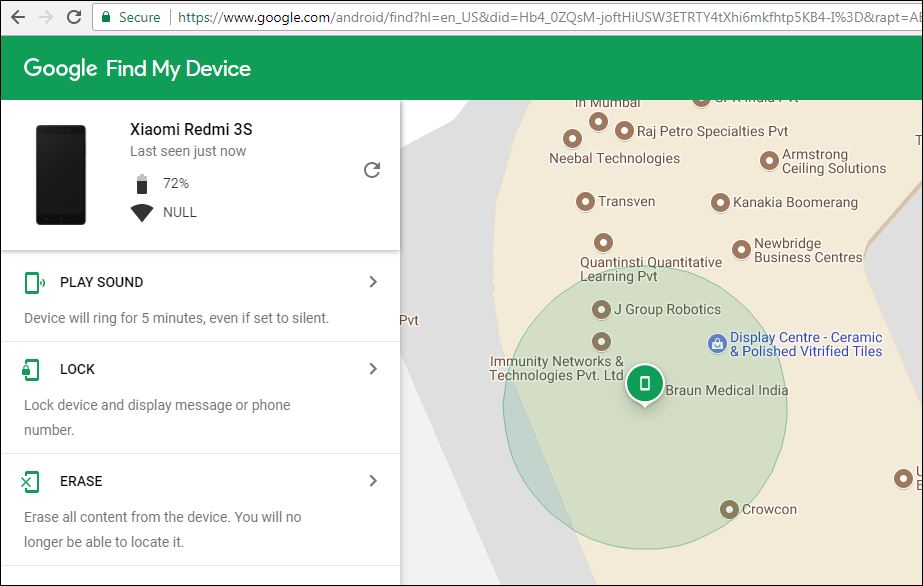
Task: Click the J Group Robotics map marker
Action: point(601,309)
